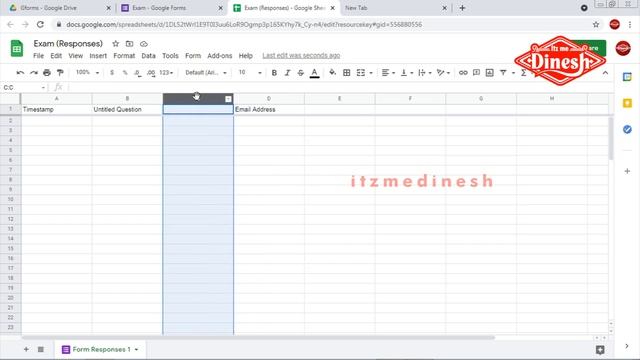Open text rotation dropdown
Viewport: 640px width, 360px height.
(x=443, y=73)
